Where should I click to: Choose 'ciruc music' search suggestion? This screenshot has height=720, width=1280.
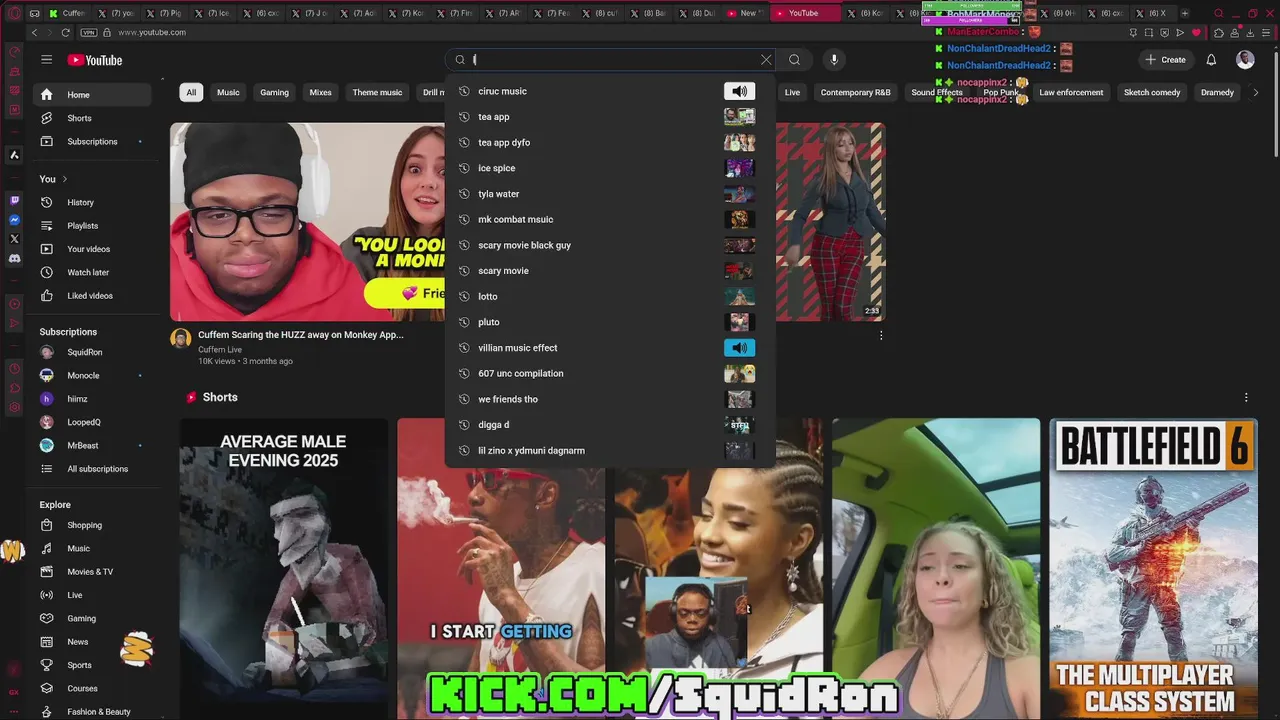pyautogui.click(x=610, y=91)
